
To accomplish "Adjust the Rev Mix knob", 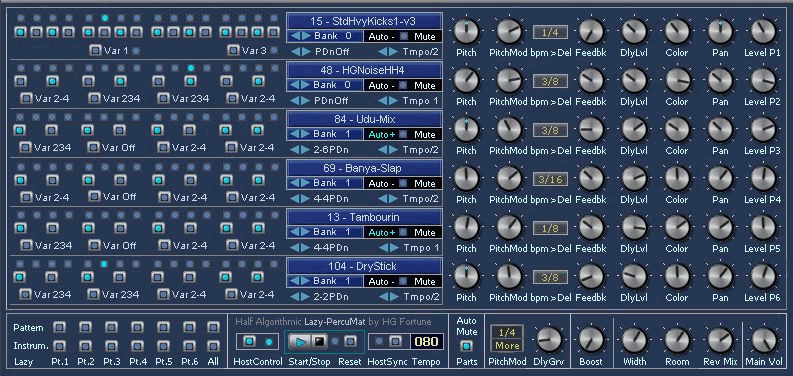I will (x=720, y=341).
